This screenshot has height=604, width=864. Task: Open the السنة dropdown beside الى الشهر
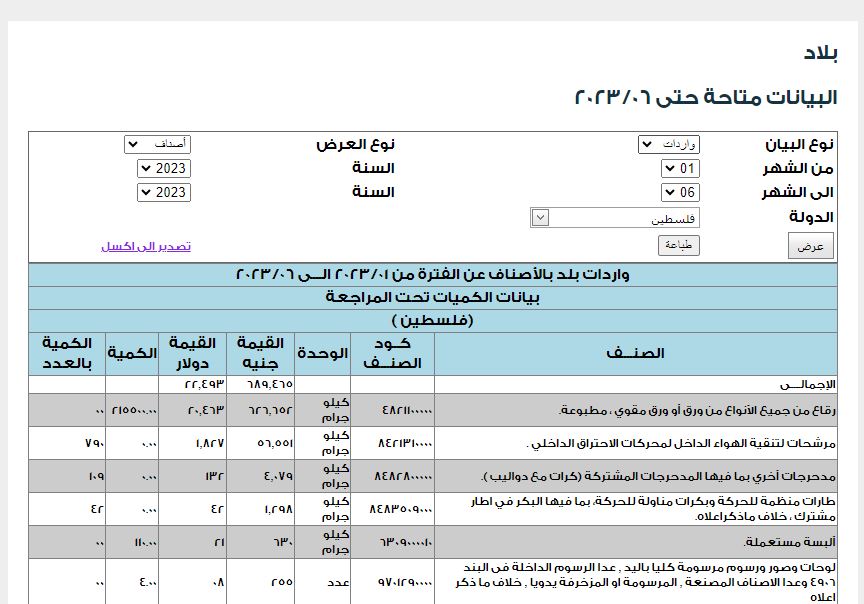pyautogui.click(x=163, y=193)
